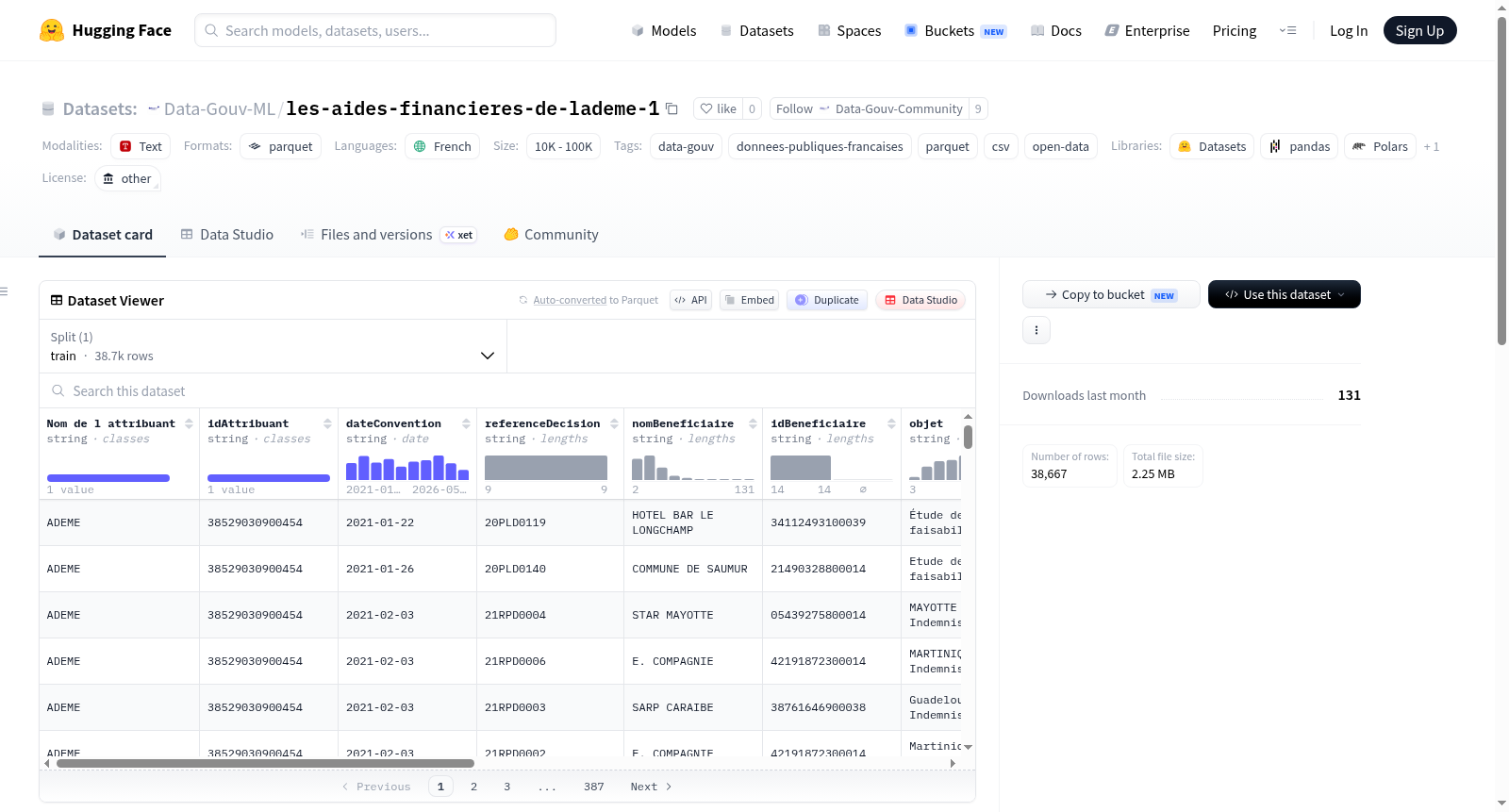Open the Enterprise navigation link
The width and height of the screenshot is (1509, 812).
pos(1147,30)
